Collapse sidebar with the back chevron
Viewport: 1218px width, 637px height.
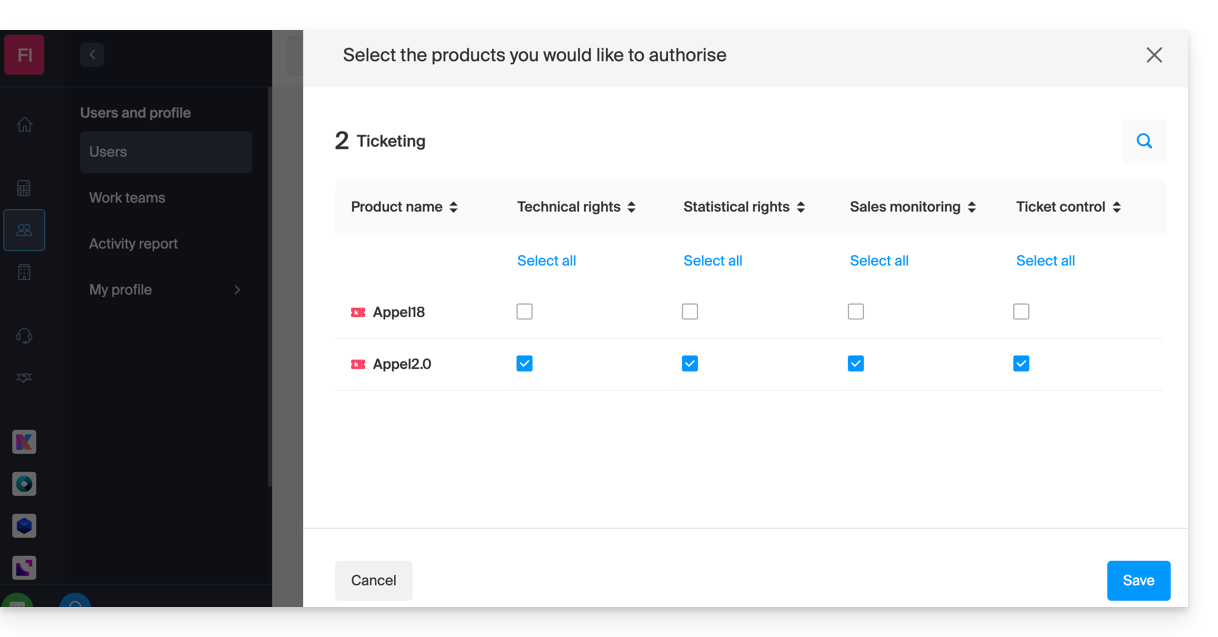92,55
